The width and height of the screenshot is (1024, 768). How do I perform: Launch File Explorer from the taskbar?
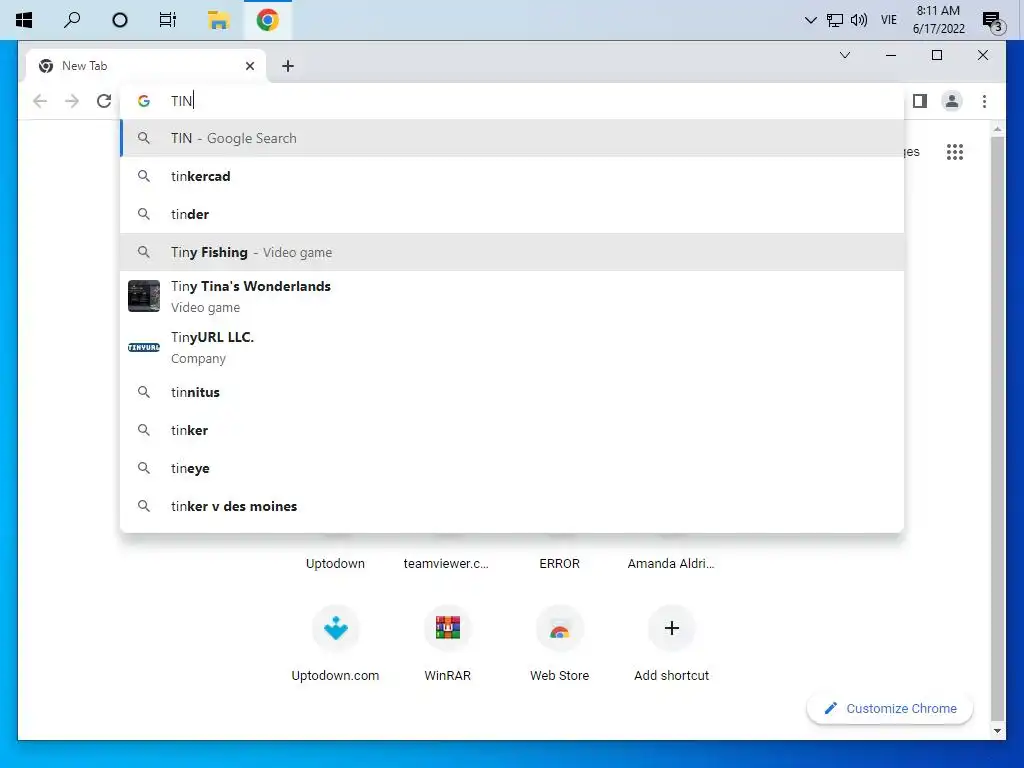pos(218,20)
